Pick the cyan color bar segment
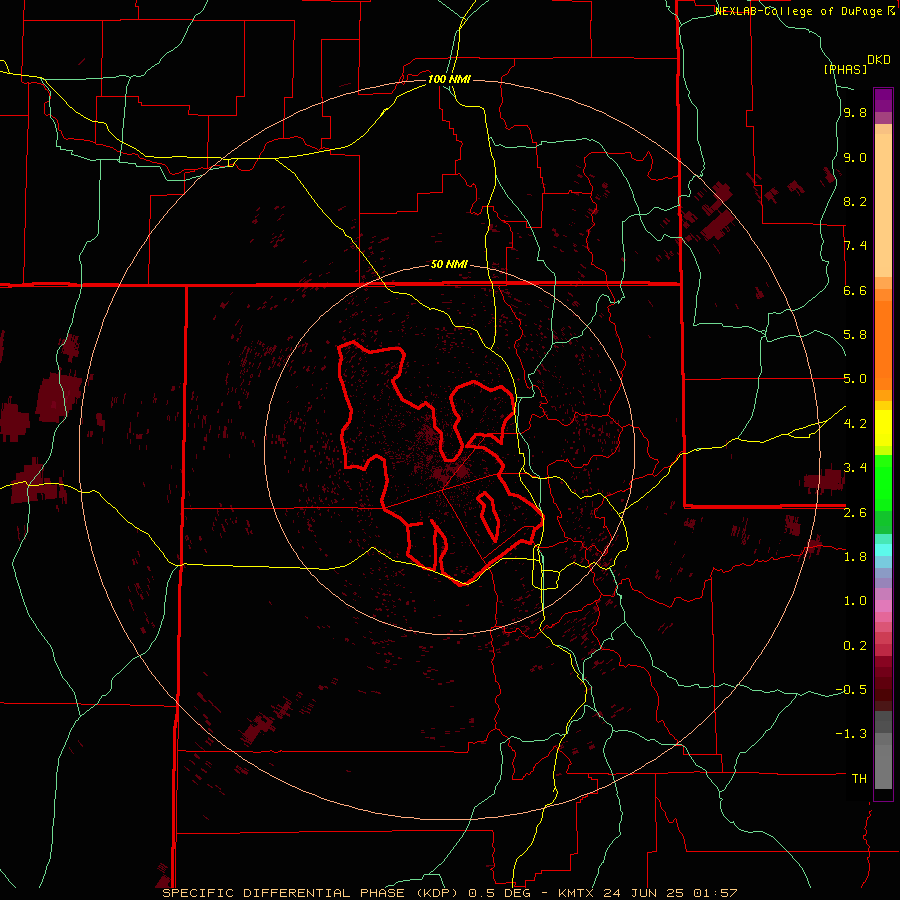900x900 pixels. click(883, 550)
